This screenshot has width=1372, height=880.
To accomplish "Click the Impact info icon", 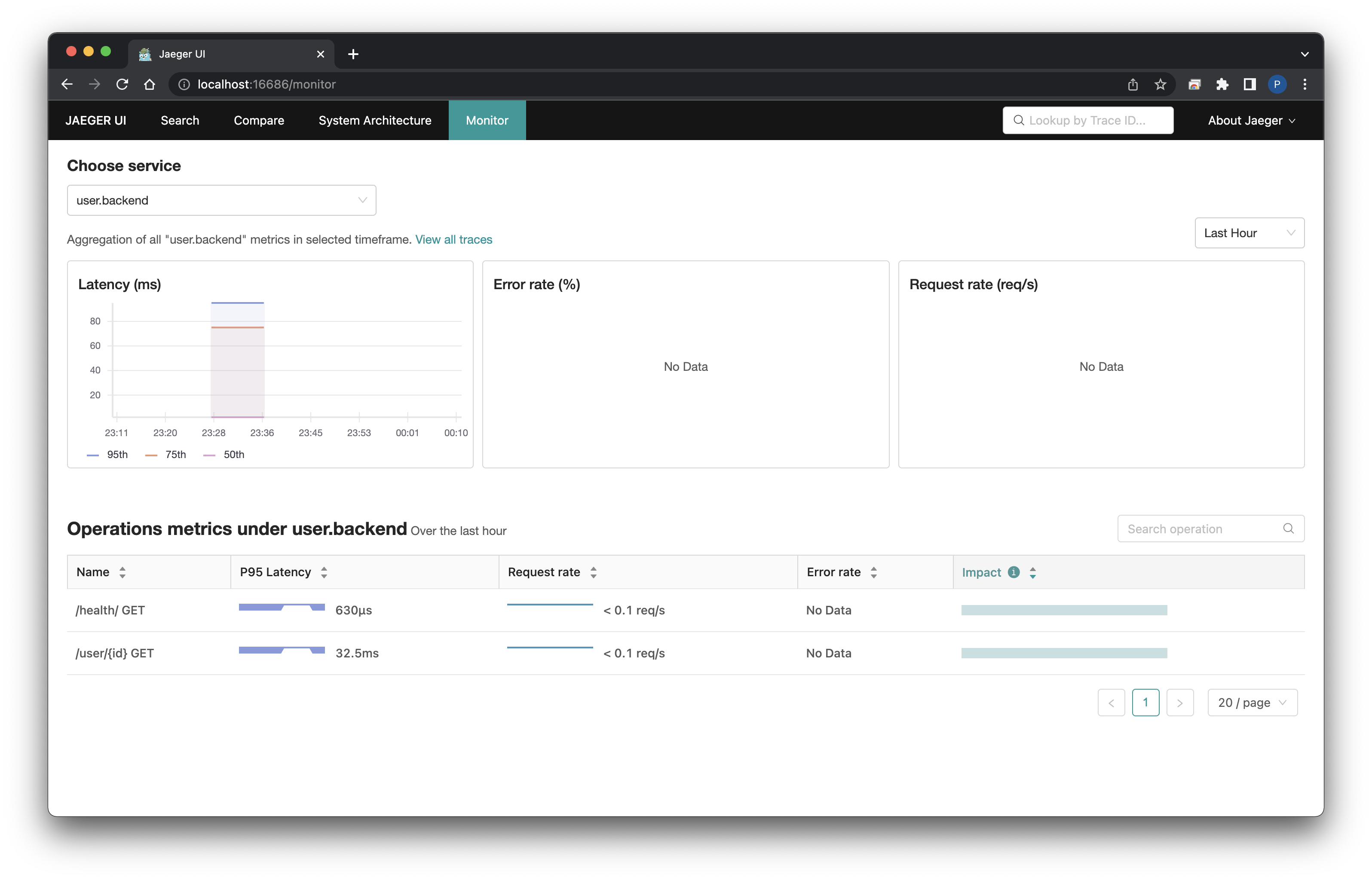I will pyautogui.click(x=1014, y=572).
